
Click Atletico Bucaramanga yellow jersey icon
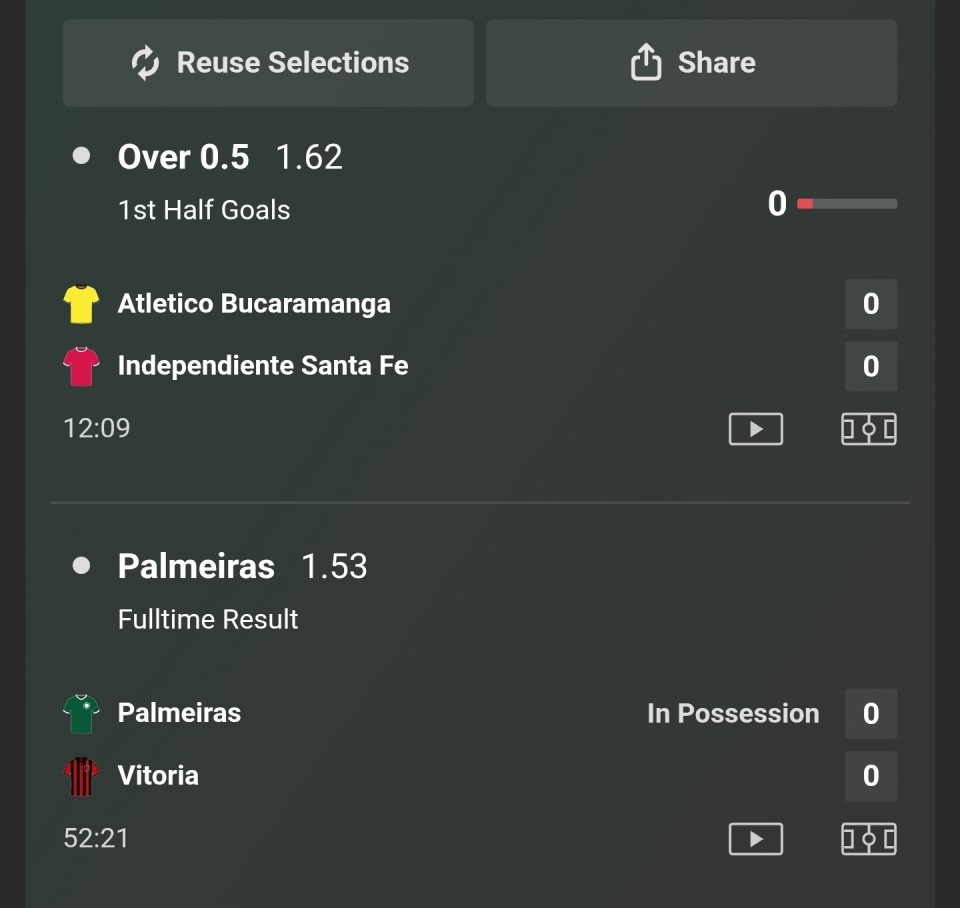click(81, 304)
